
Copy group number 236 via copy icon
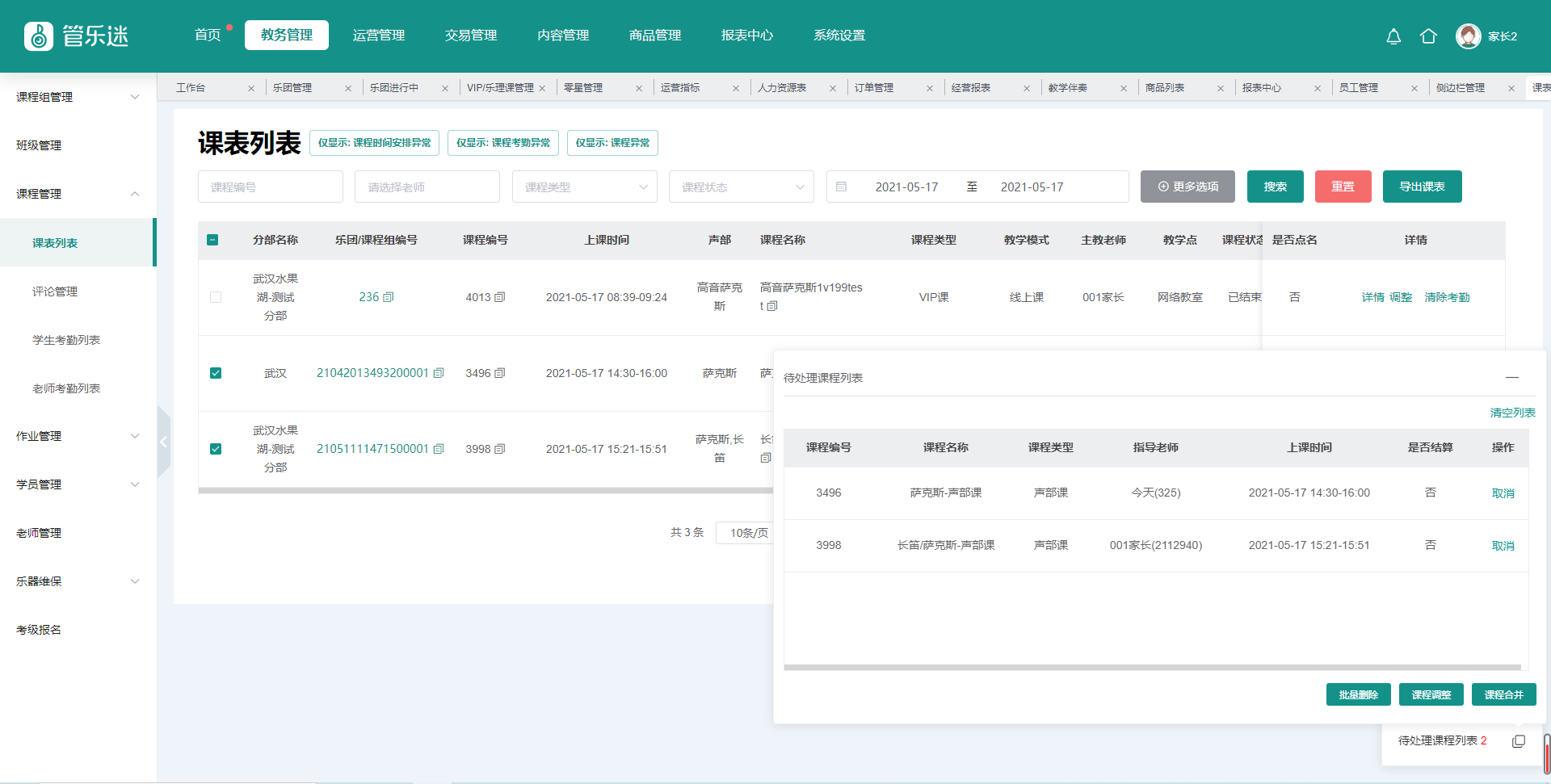pyautogui.click(x=389, y=297)
